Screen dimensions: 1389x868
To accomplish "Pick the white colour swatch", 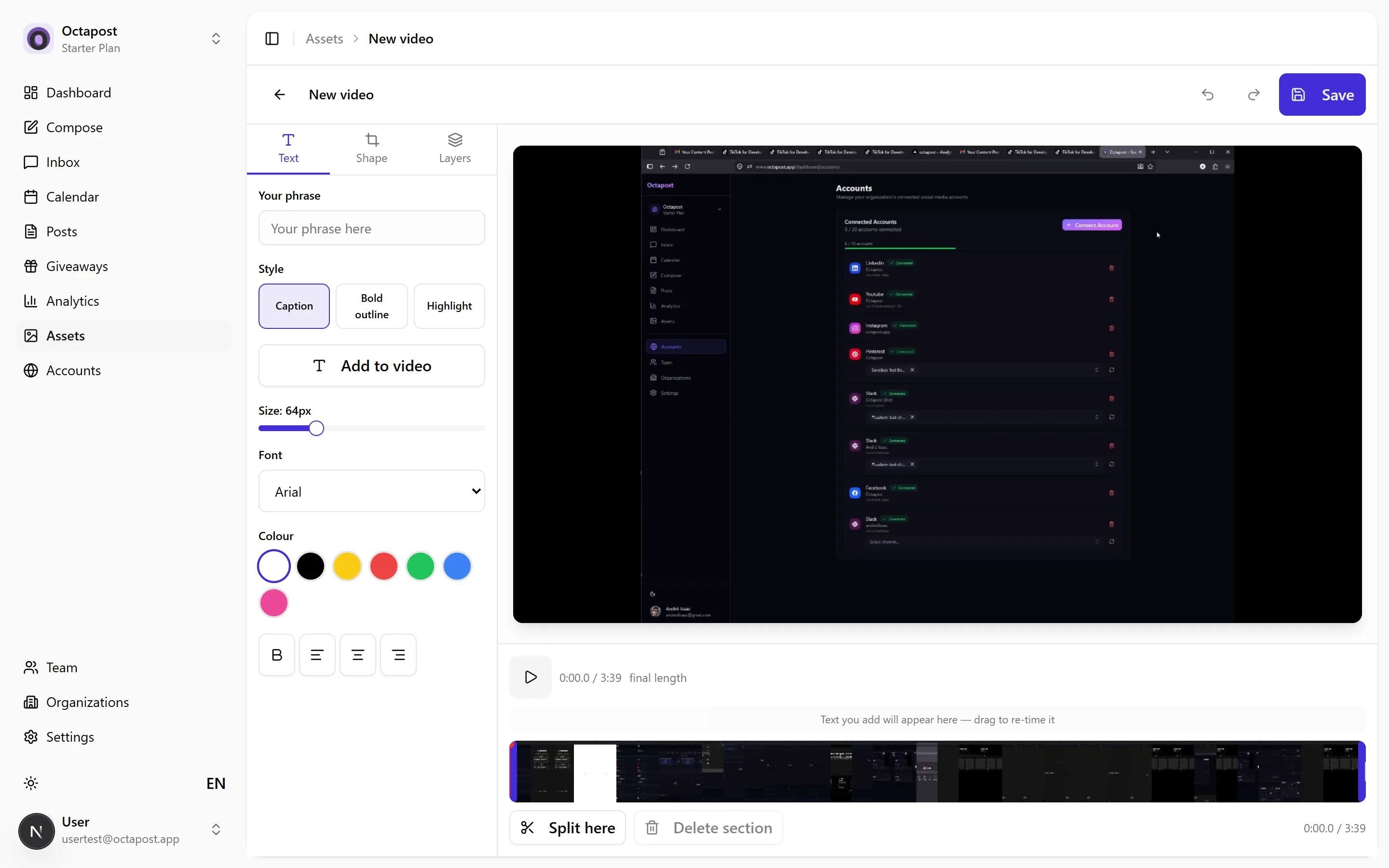I will click(x=274, y=566).
